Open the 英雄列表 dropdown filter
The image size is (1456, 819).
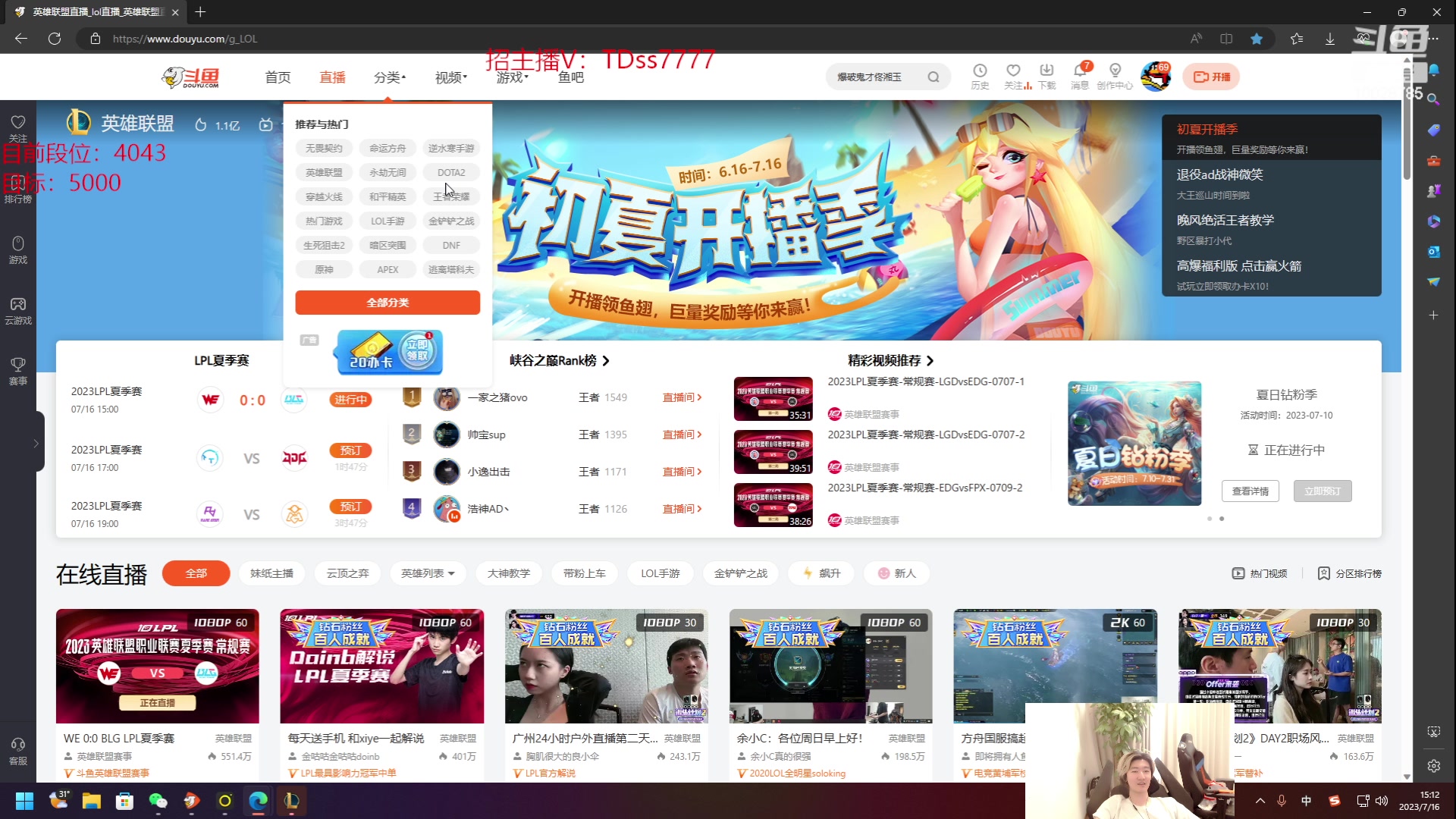[x=428, y=573]
